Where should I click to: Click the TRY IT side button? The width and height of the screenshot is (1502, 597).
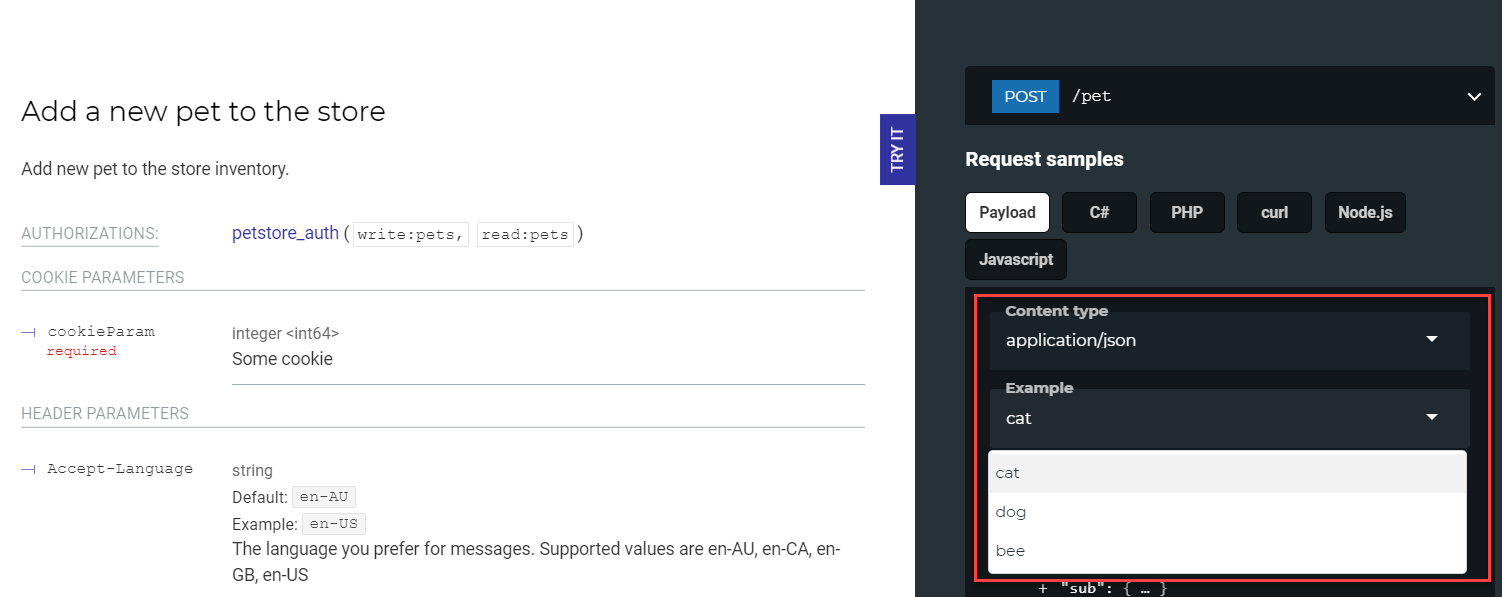pyautogui.click(x=897, y=149)
